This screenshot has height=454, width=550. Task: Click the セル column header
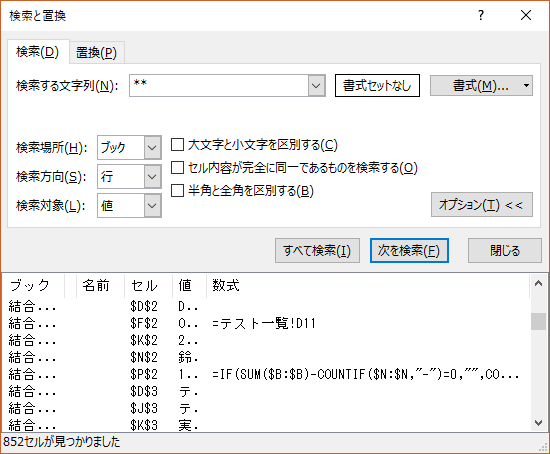pyautogui.click(x=148, y=285)
